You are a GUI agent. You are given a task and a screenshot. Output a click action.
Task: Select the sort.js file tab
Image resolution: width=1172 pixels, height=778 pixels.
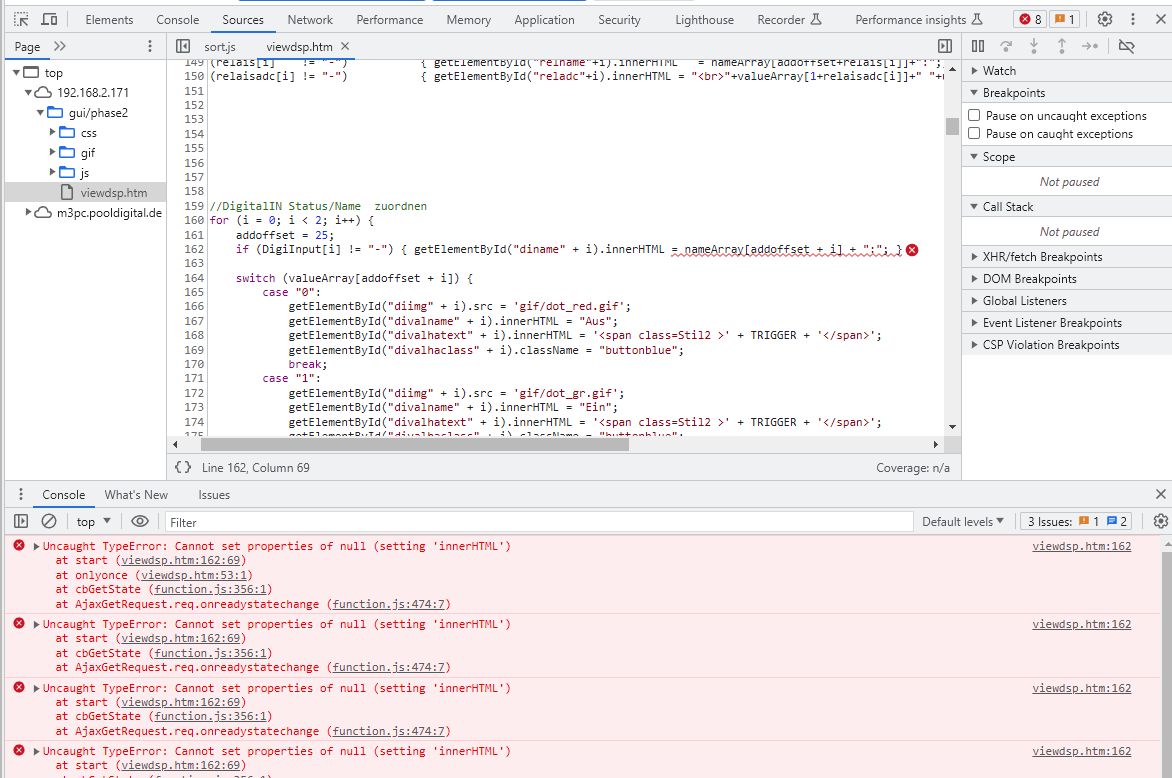220,46
